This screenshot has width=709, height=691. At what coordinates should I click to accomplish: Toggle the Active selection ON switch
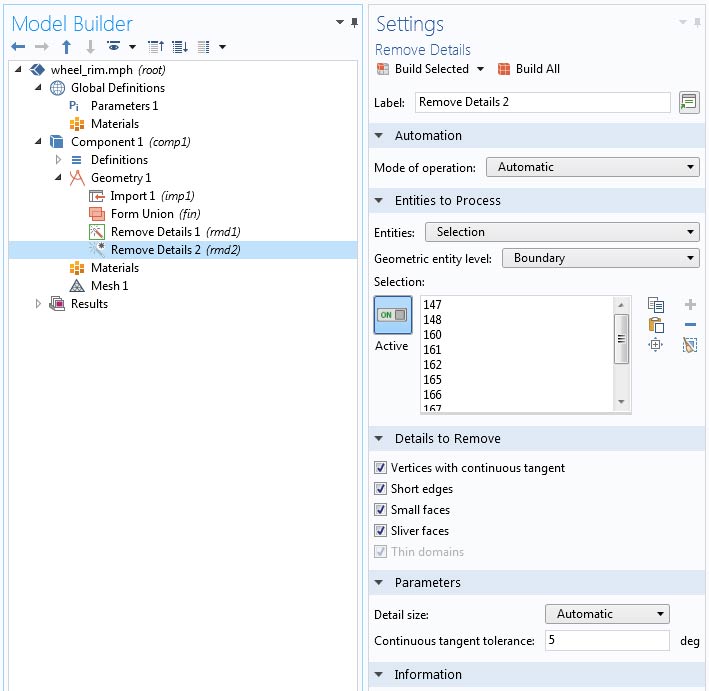click(x=391, y=315)
